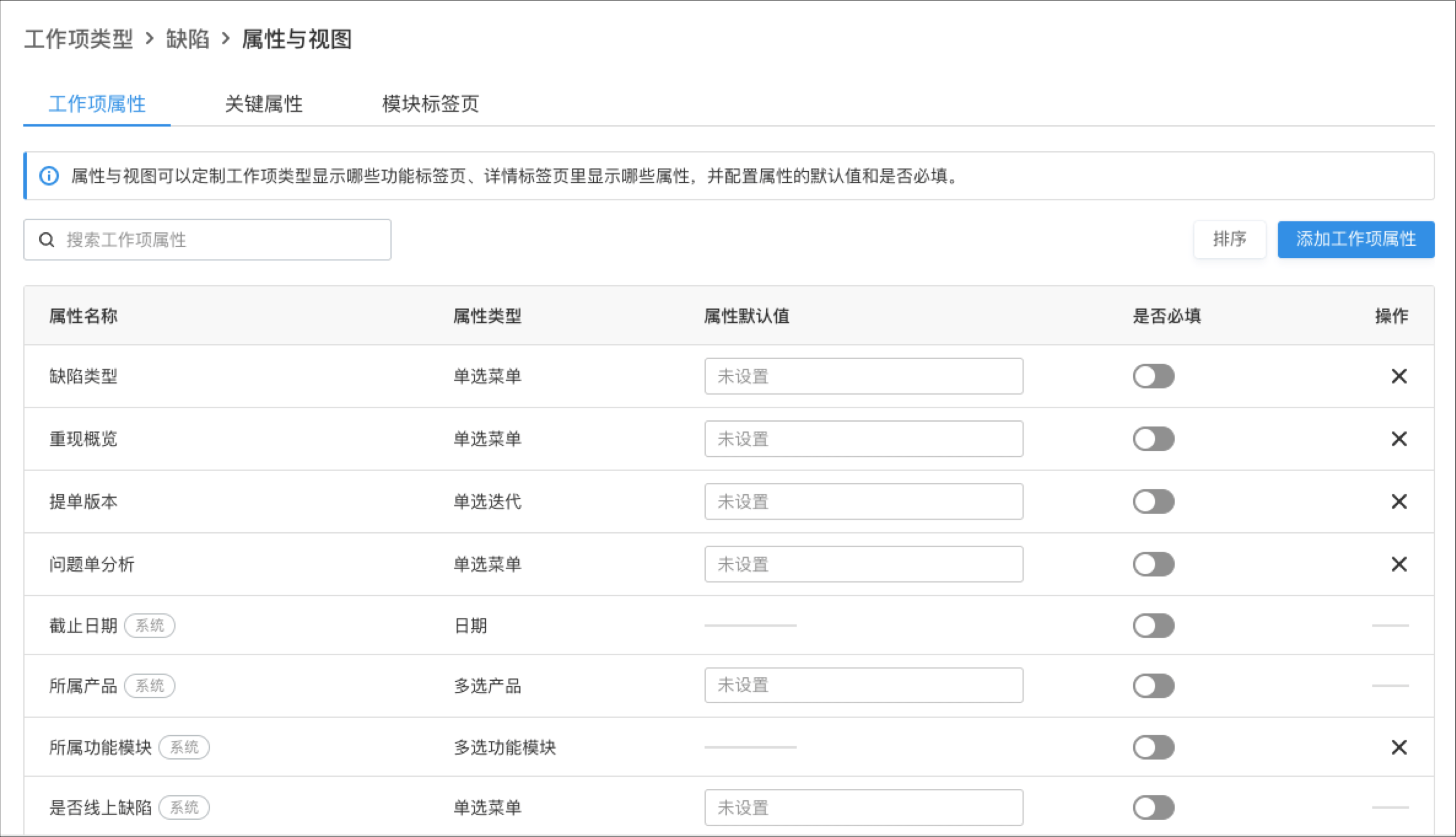This screenshot has height=837, width=1456.
Task: Open the 模块标签页 tab
Action: click(430, 104)
